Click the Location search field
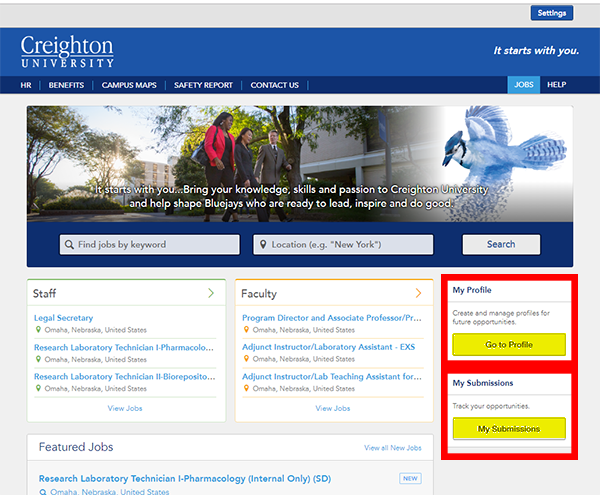600x495 pixels. pyautogui.click(x=343, y=244)
